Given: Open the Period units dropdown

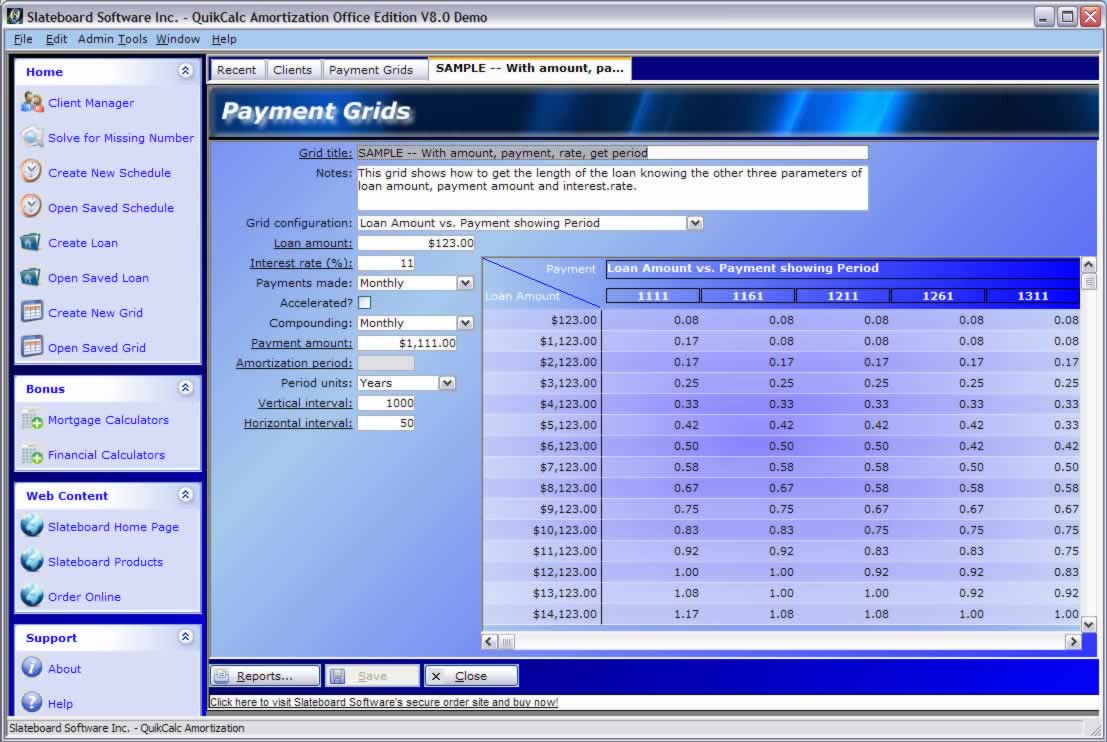Looking at the screenshot, I should coord(447,383).
